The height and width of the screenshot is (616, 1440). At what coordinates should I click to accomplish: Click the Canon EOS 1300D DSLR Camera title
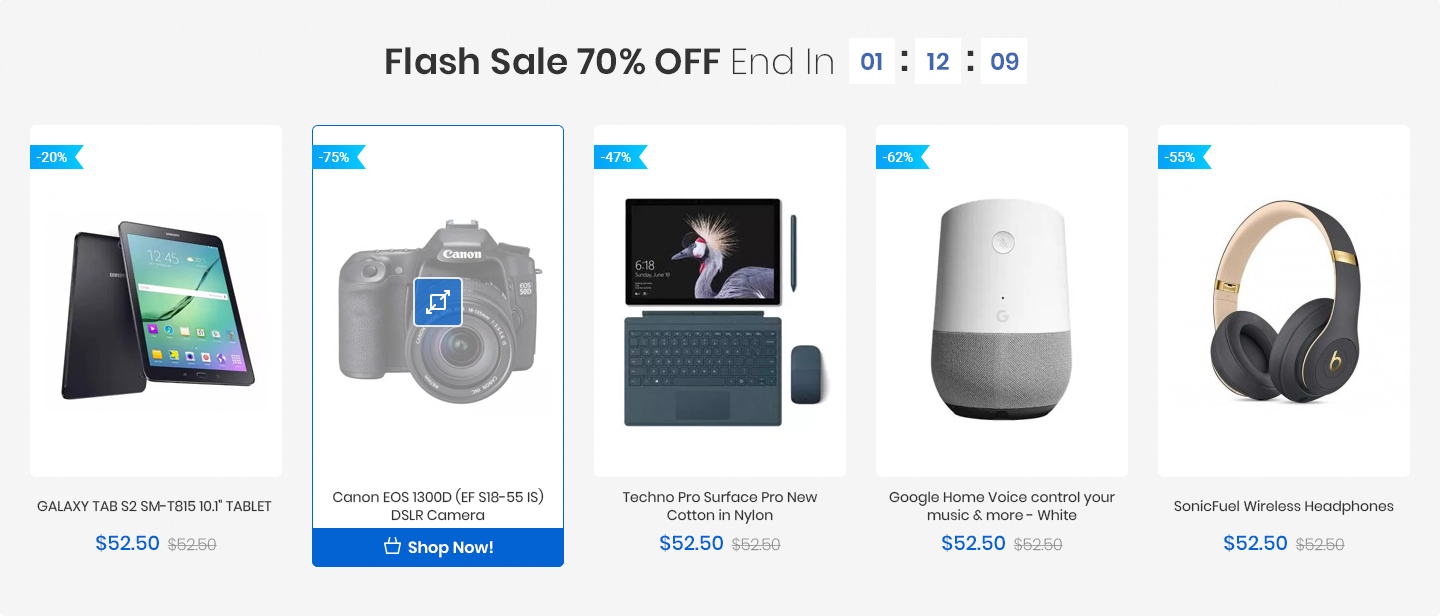pyautogui.click(x=438, y=506)
